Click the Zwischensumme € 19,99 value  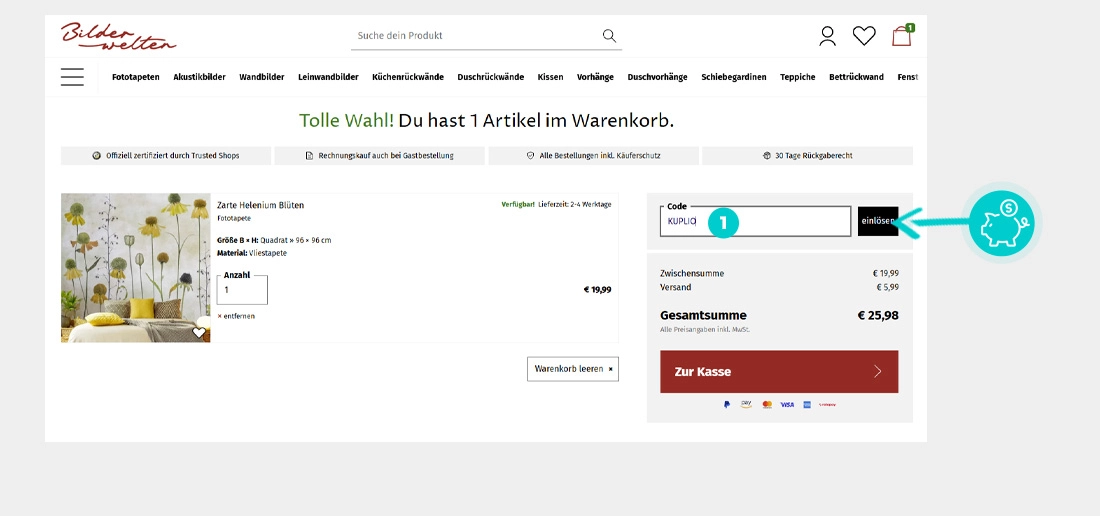tap(885, 273)
